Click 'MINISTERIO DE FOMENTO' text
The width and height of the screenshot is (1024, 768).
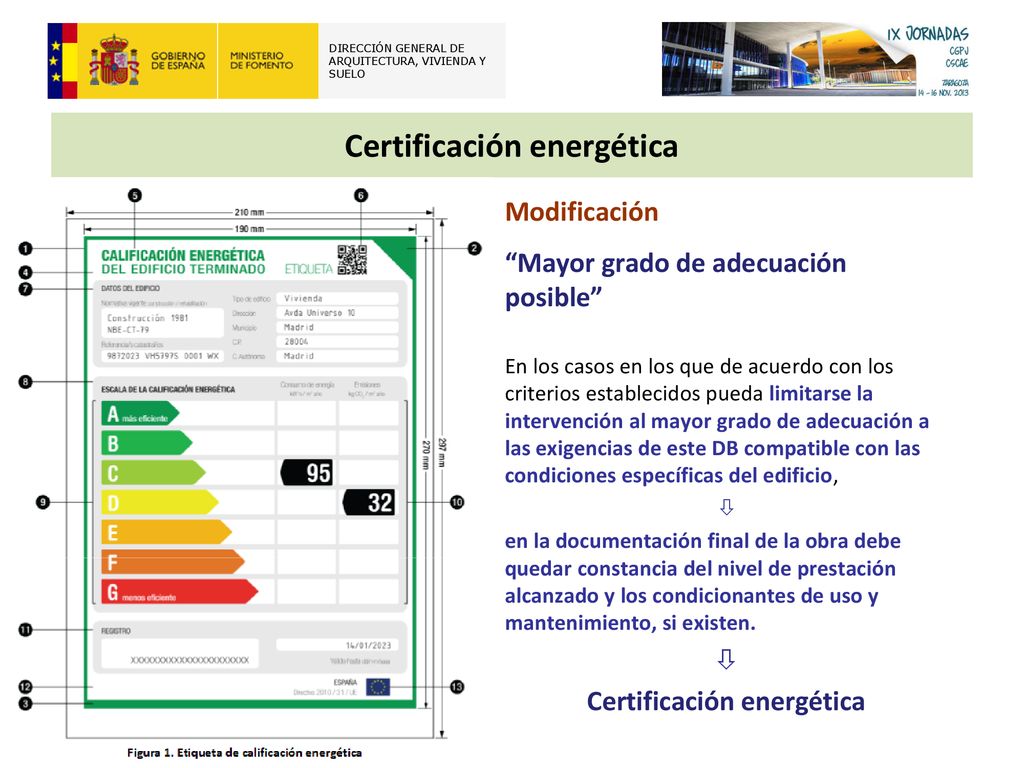pos(261,61)
